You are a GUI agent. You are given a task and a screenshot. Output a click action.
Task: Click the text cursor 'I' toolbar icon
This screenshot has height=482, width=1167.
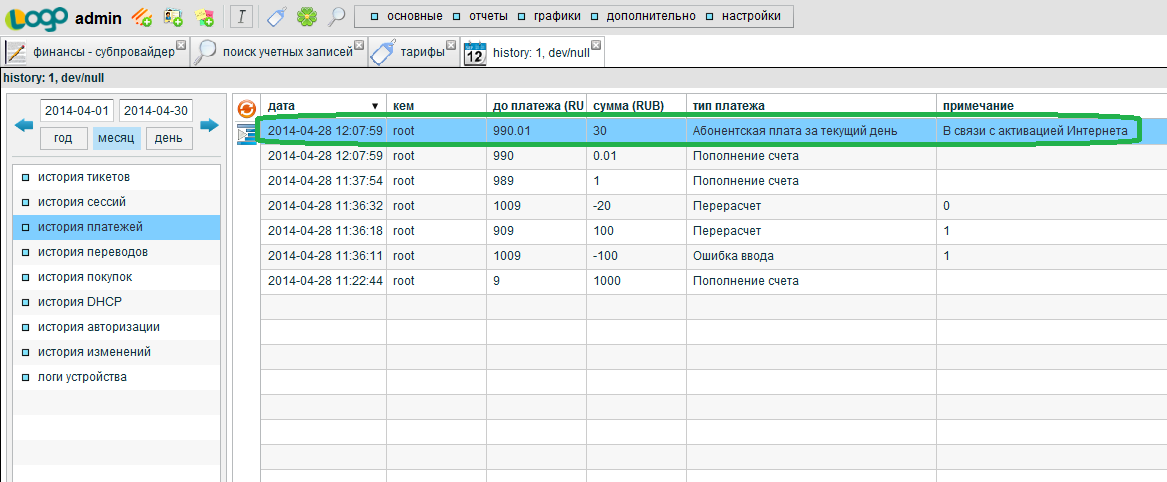click(x=242, y=16)
